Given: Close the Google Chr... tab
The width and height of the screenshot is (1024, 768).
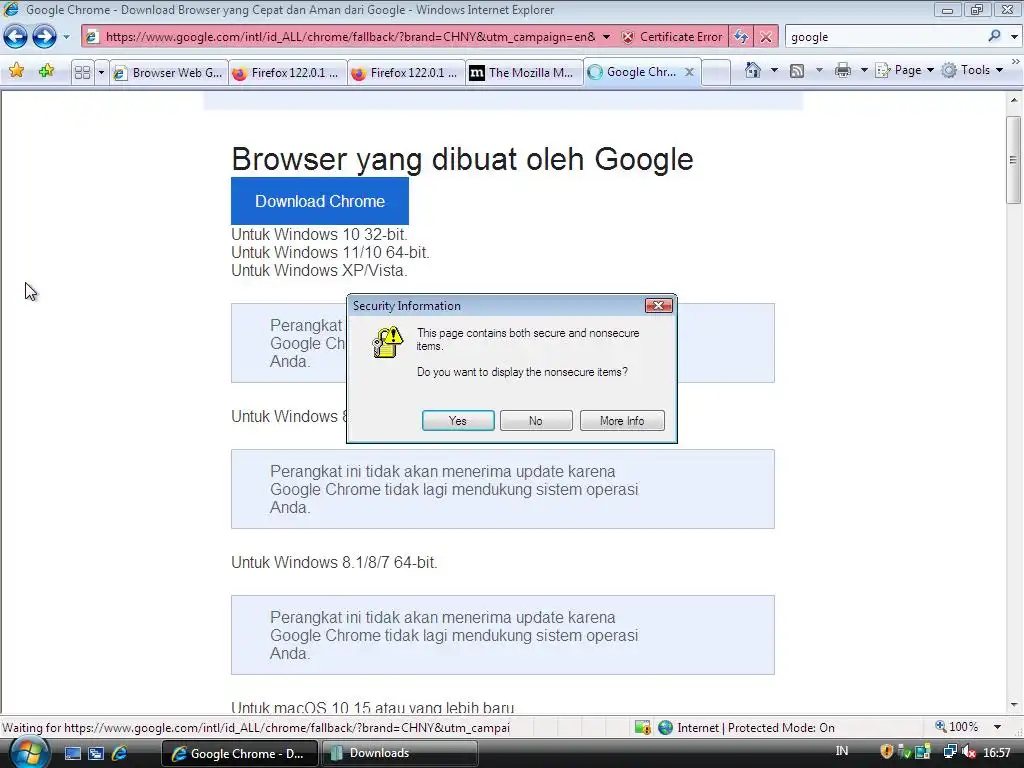Looking at the screenshot, I should coord(689,72).
